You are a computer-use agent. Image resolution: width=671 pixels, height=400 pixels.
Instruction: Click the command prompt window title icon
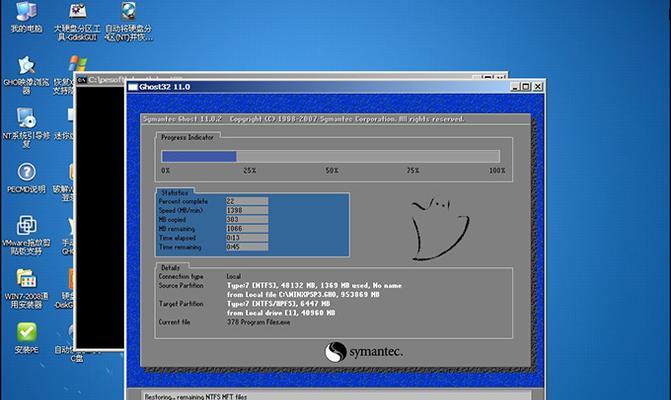(x=82, y=80)
